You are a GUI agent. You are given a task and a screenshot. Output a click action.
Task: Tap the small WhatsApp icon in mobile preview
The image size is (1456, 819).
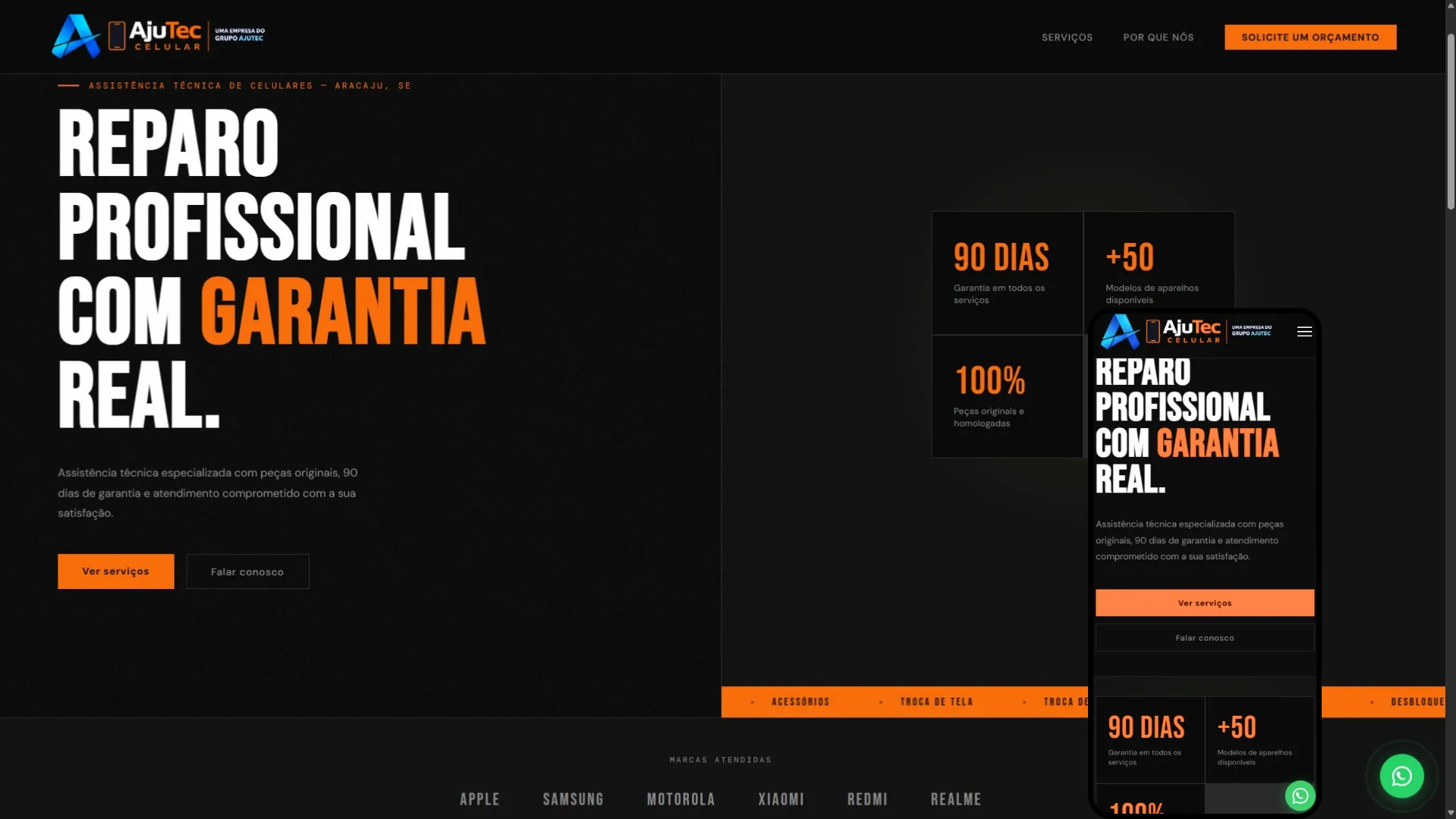point(1300,795)
